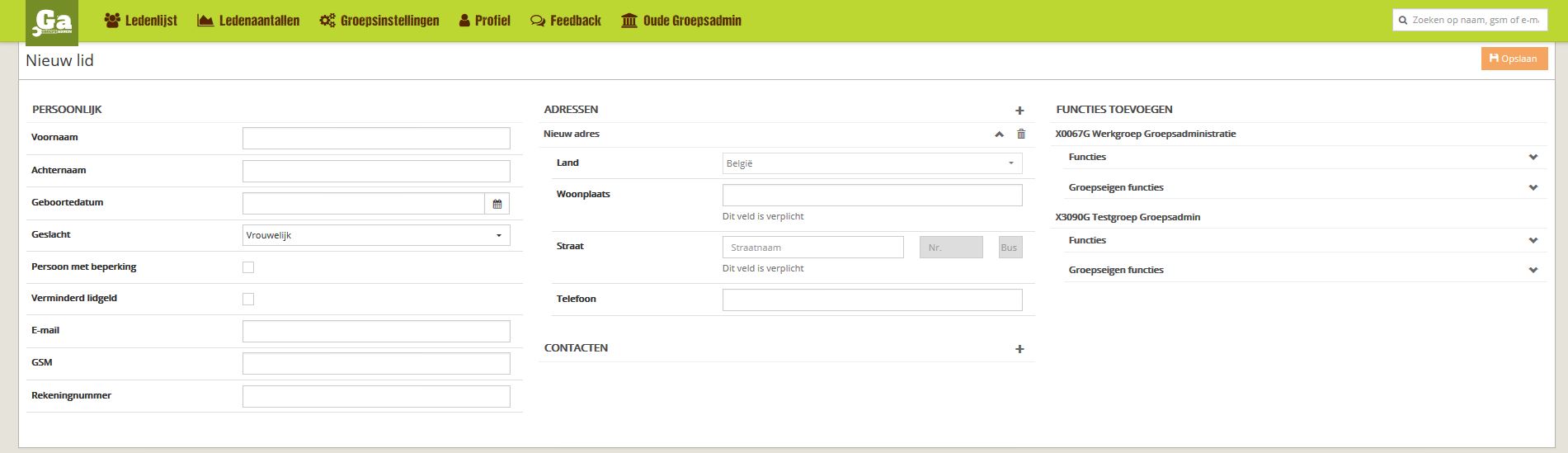This screenshot has height=453, width=1568.
Task: Expand Groepseigen functies under Testgroep Groepsadmin
Action: (x=1533, y=270)
